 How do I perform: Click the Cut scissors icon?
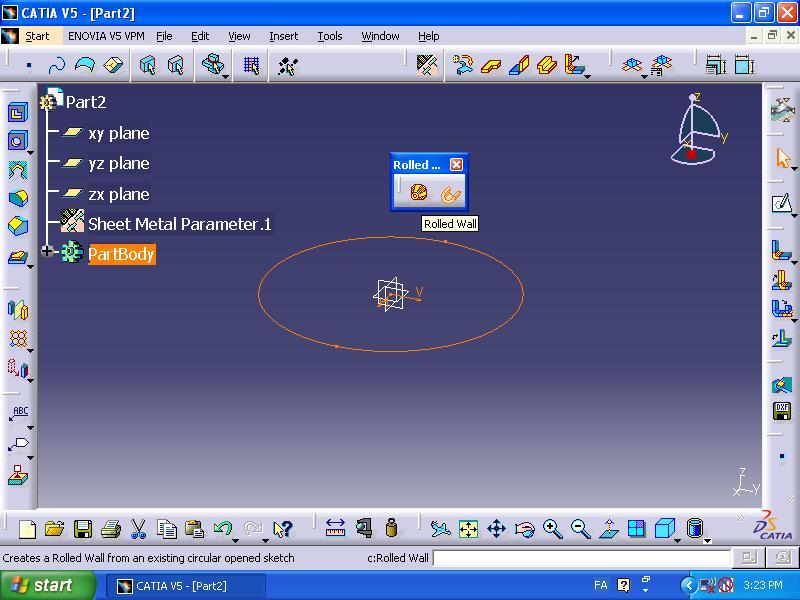(139, 529)
